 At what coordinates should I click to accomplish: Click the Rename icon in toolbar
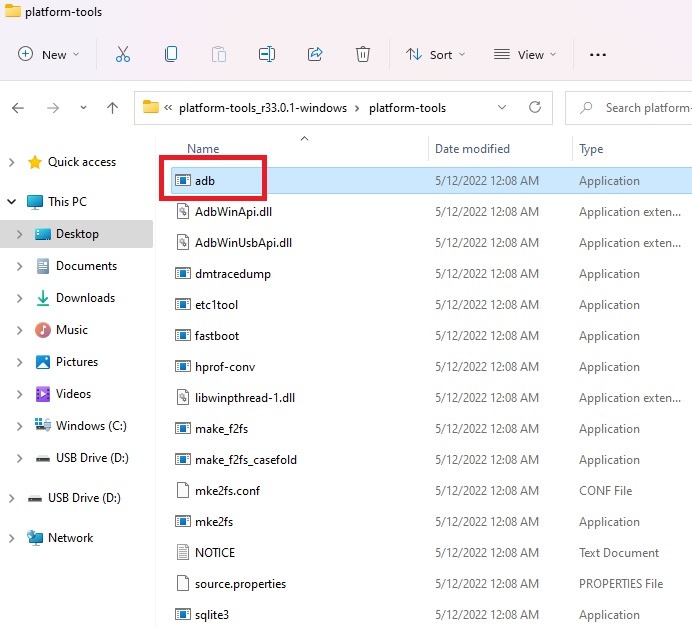click(267, 54)
